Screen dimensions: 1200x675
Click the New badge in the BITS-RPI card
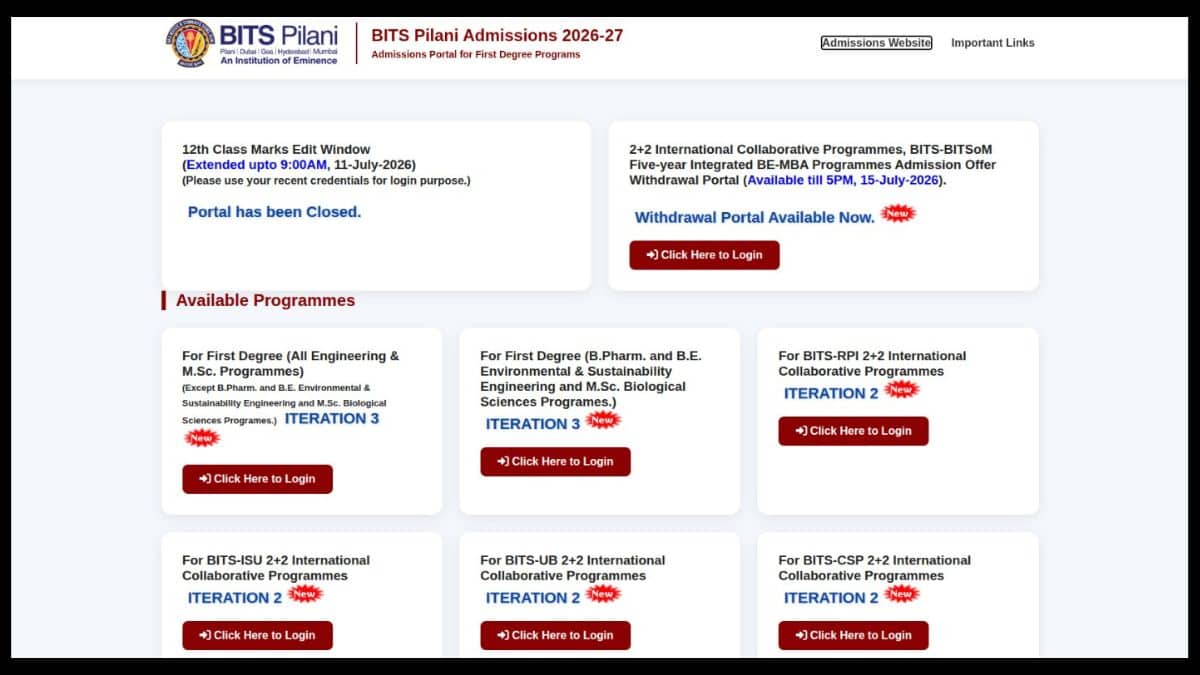[901, 389]
